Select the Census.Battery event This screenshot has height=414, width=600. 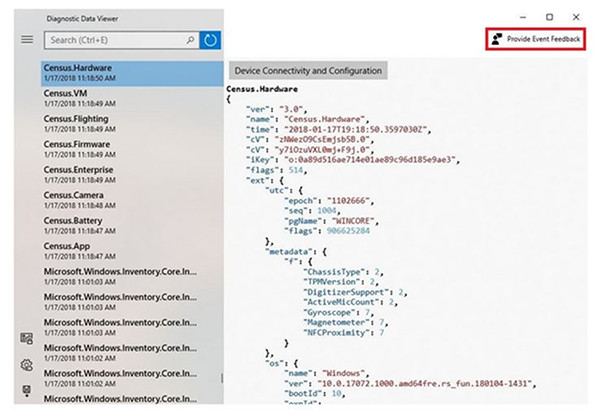click(x=132, y=225)
